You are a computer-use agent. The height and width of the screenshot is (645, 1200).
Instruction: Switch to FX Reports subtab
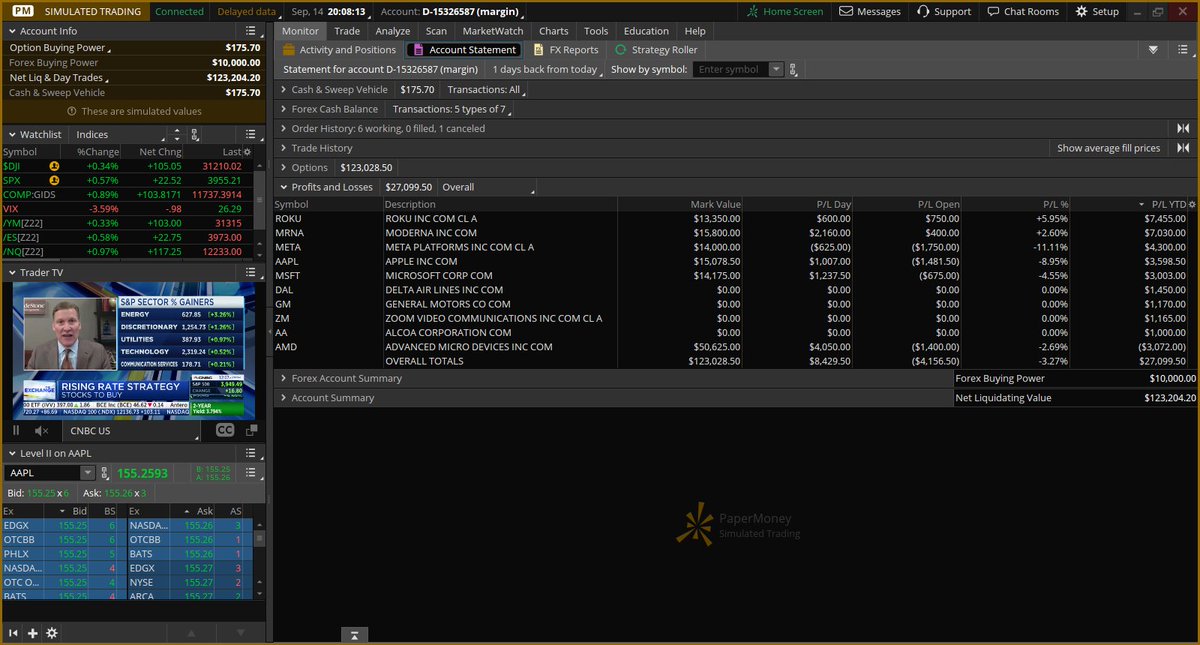[x=566, y=49]
